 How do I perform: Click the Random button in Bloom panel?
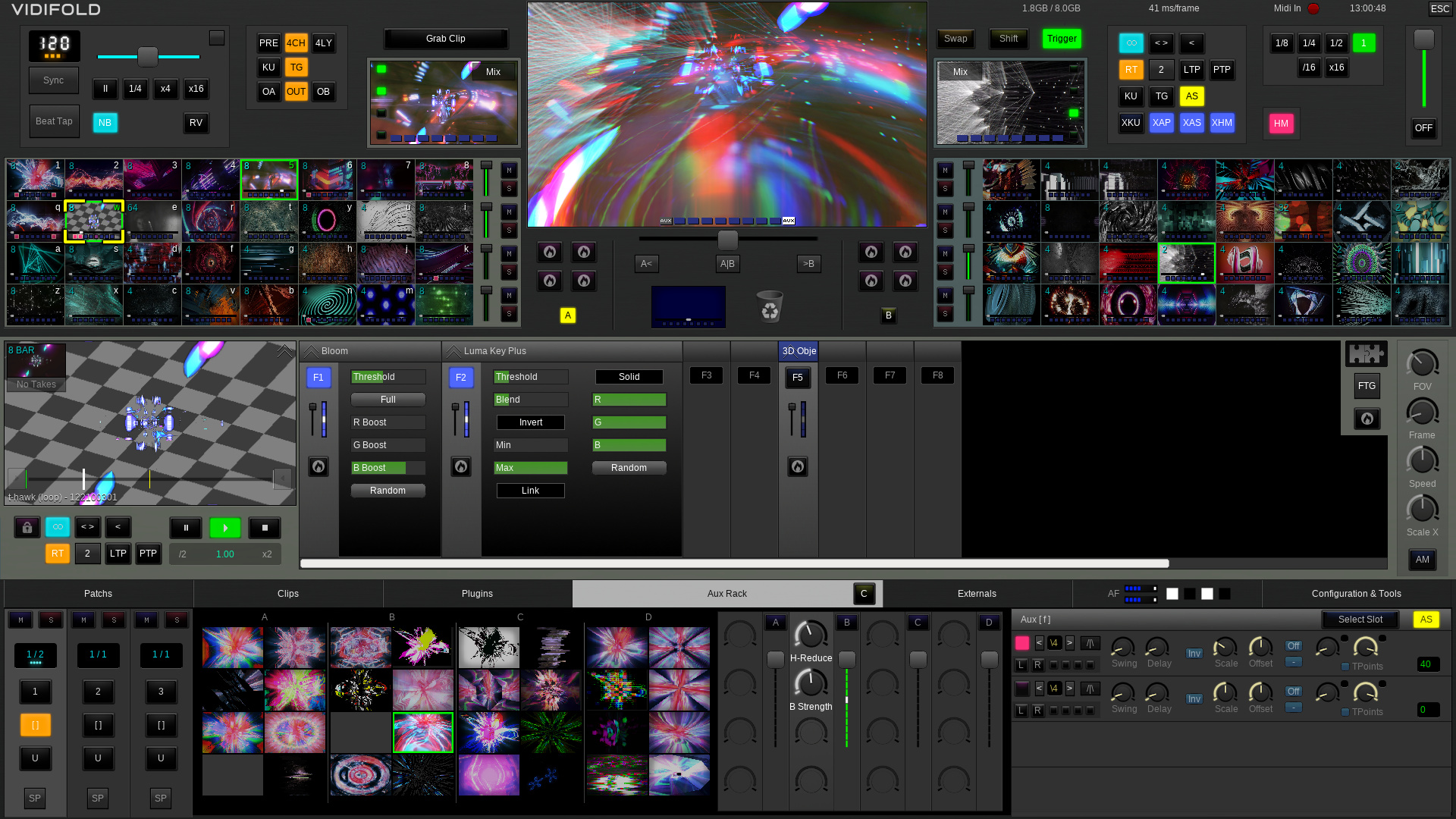[388, 491]
